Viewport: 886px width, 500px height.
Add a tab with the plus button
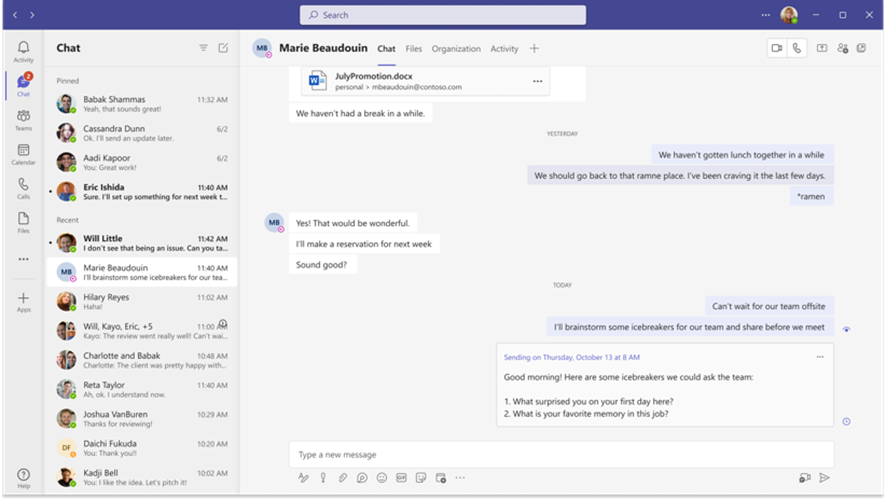[x=534, y=49]
